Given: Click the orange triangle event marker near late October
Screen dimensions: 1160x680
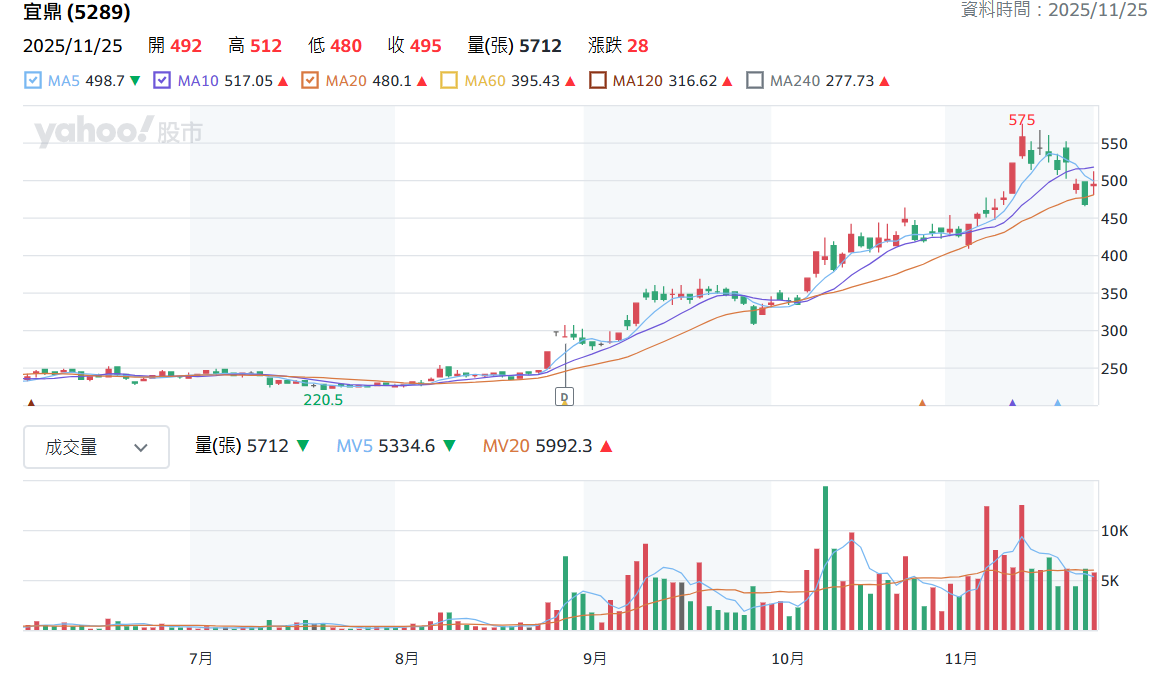Looking at the screenshot, I should [923, 403].
